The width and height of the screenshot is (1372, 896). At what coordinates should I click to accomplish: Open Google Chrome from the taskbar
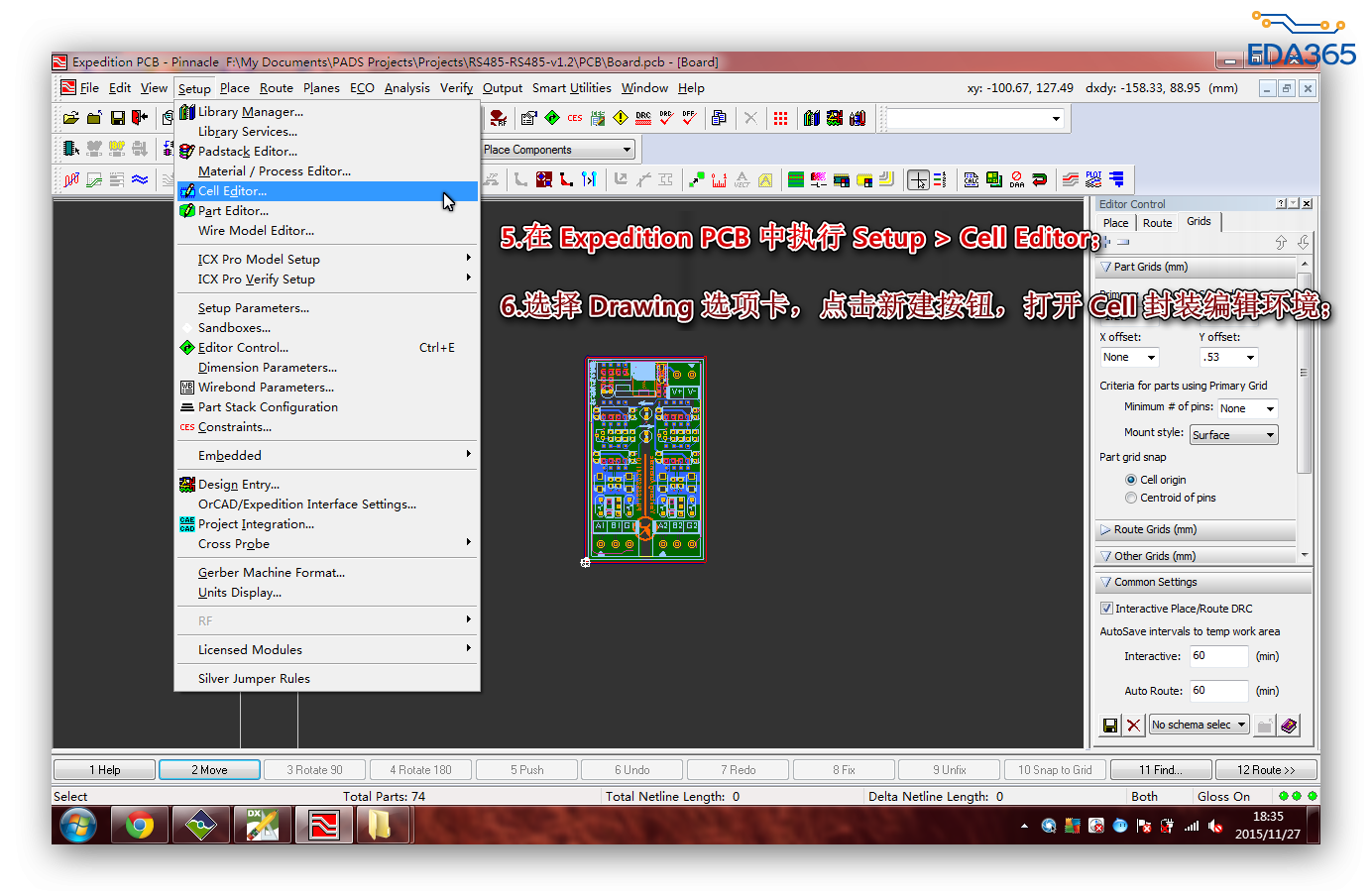[x=140, y=825]
